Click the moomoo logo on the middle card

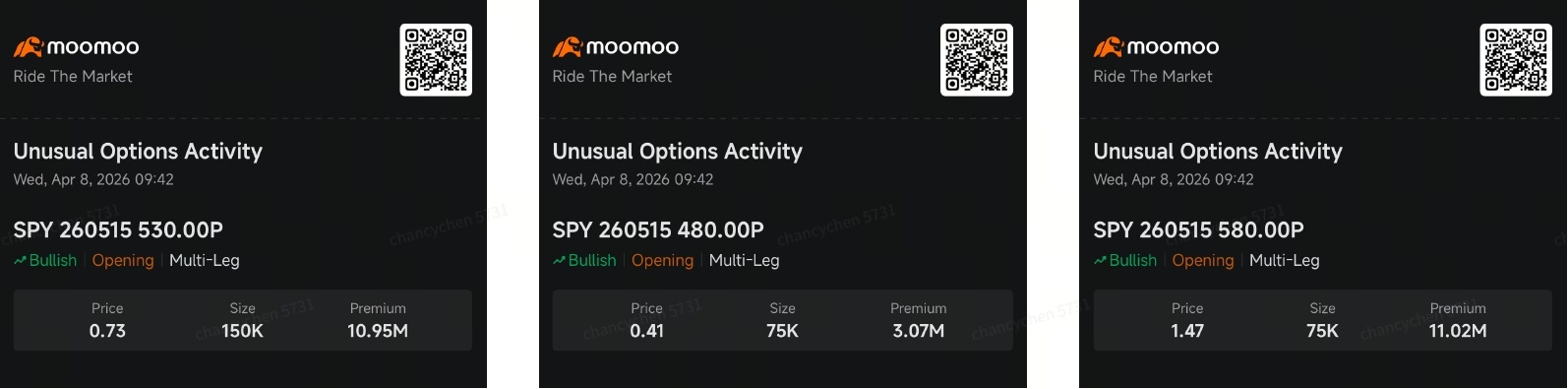click(616, 46)
